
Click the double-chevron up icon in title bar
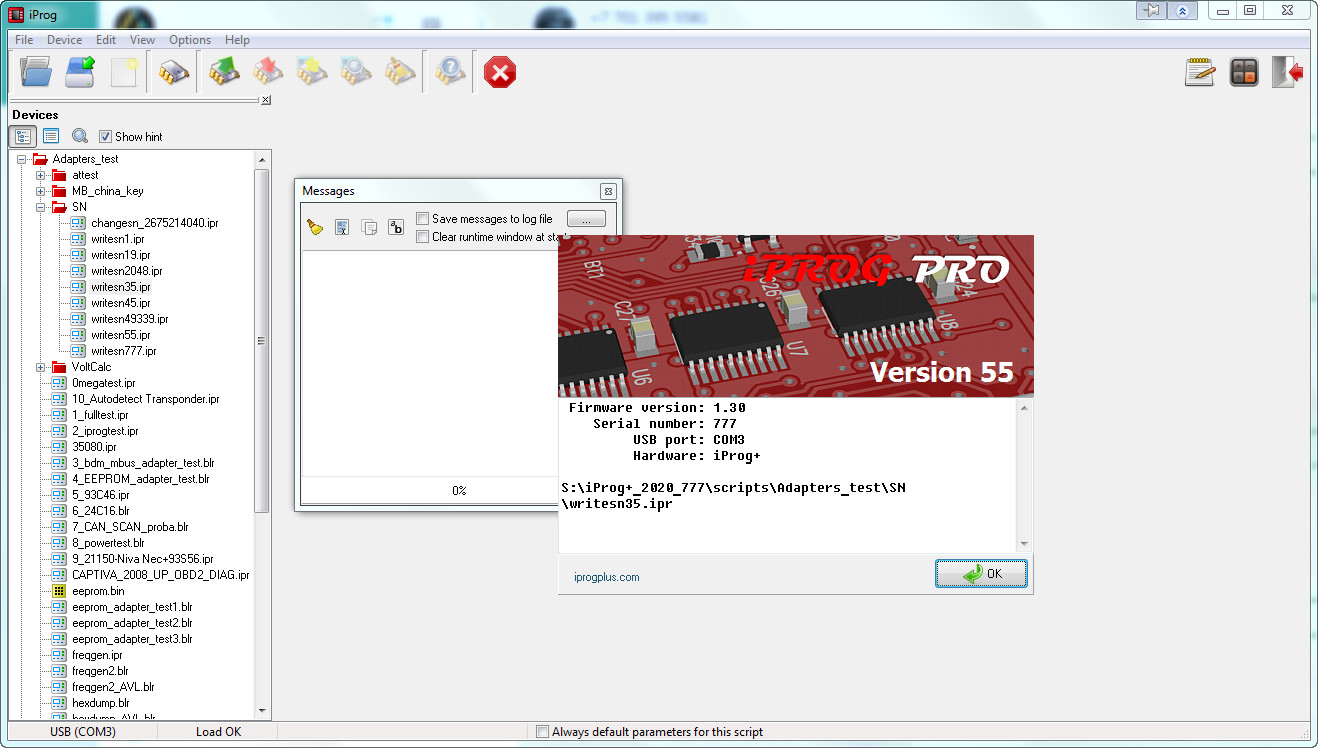point(1183,10)
